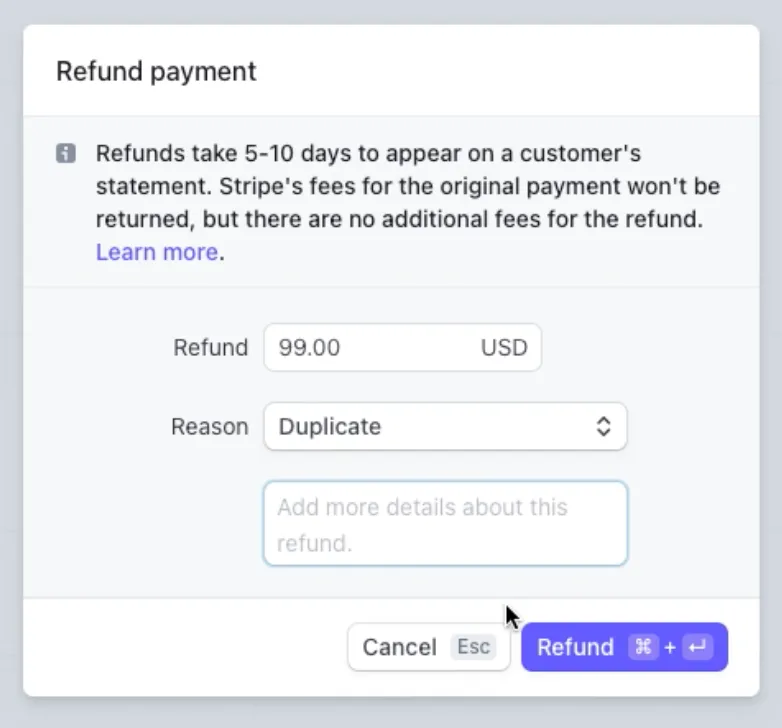Viewport: 782px width, 728px height.
Task: Click the Command key symbol on Refund button
Action: tap(643, 647)
